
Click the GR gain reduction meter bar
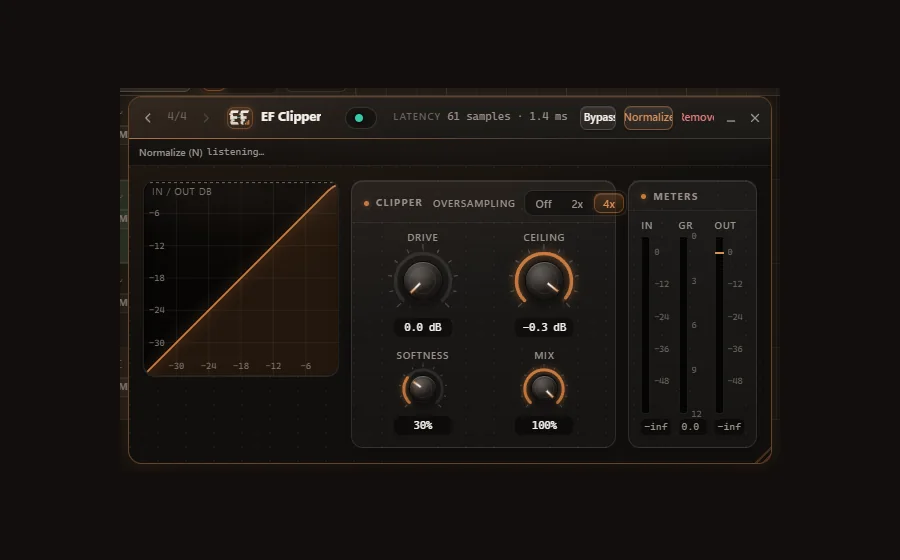pyautogui.click(x=684, y=325)
